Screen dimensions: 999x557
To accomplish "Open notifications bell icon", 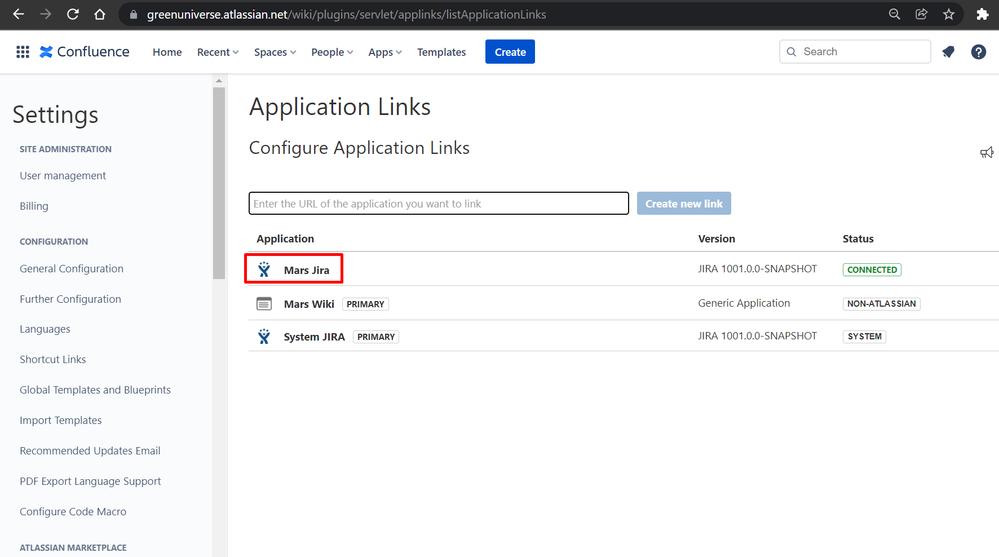I will tap(948, 52).
